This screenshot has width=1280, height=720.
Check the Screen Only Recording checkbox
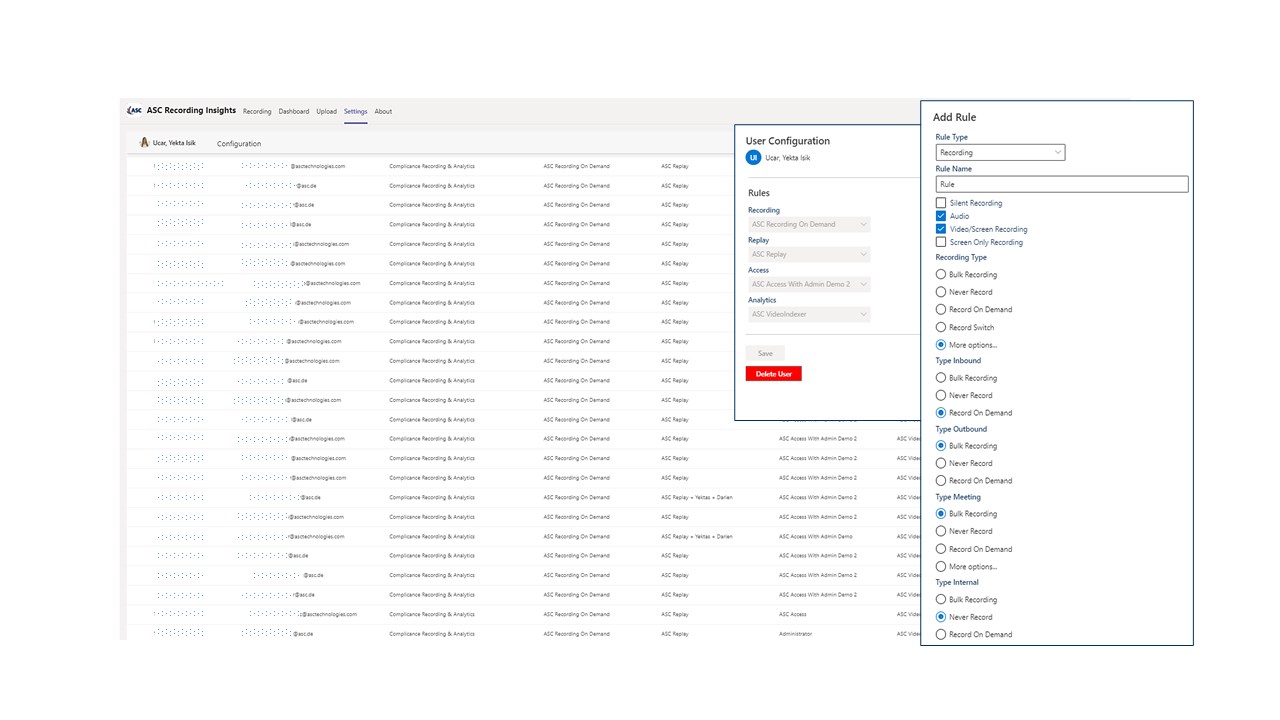click(x=941, y=242)
